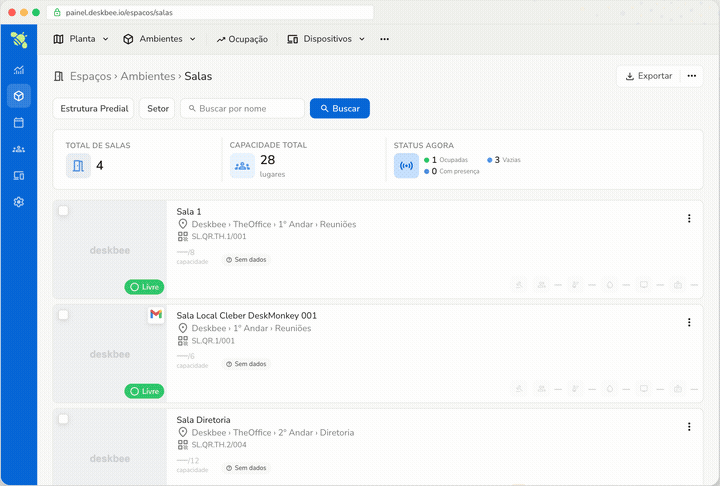This screenshot has width=720, height=486.
Task: Click the '1 Ocupadas' status indicator
Action: [x=446, y=160]
